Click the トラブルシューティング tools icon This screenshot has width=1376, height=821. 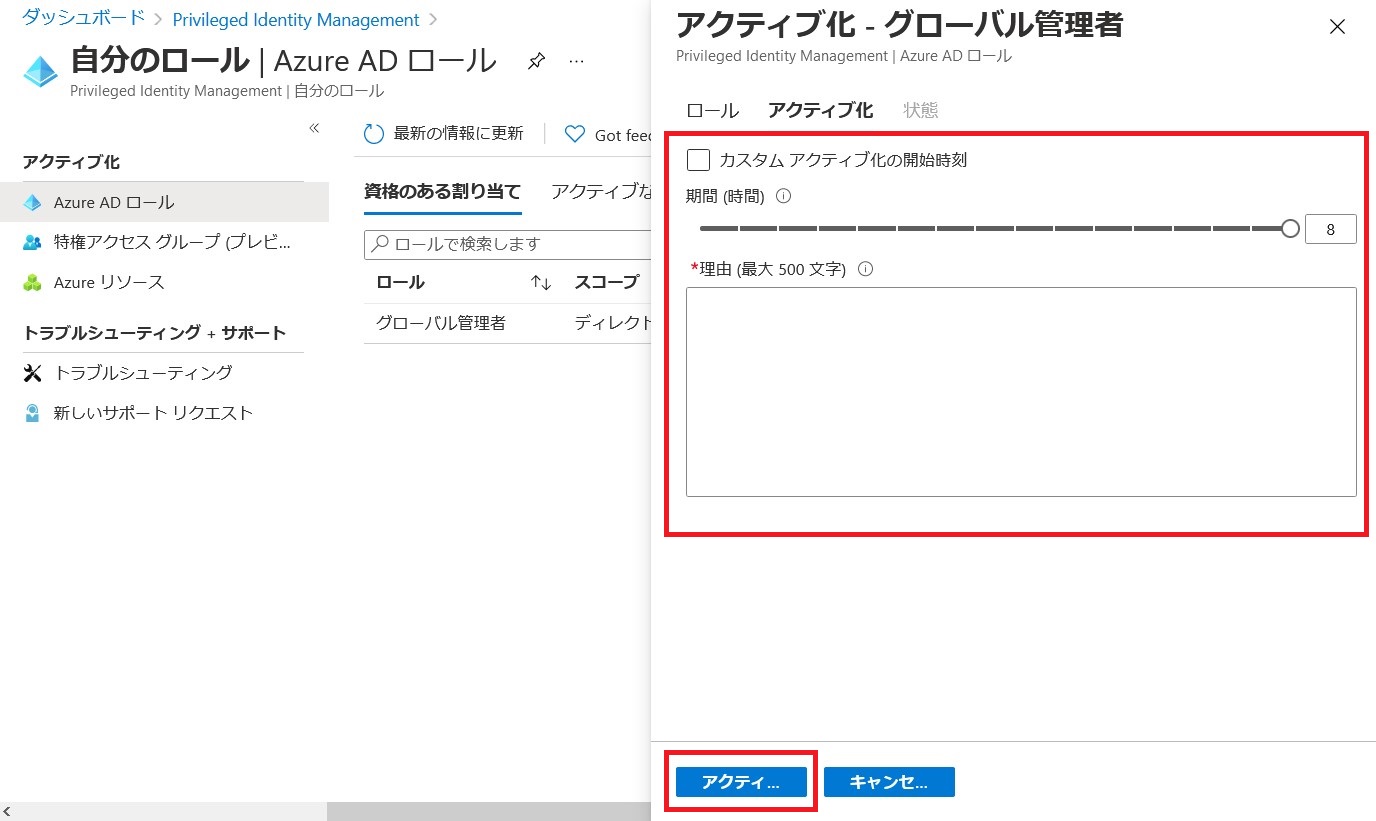tap(32, 373)
